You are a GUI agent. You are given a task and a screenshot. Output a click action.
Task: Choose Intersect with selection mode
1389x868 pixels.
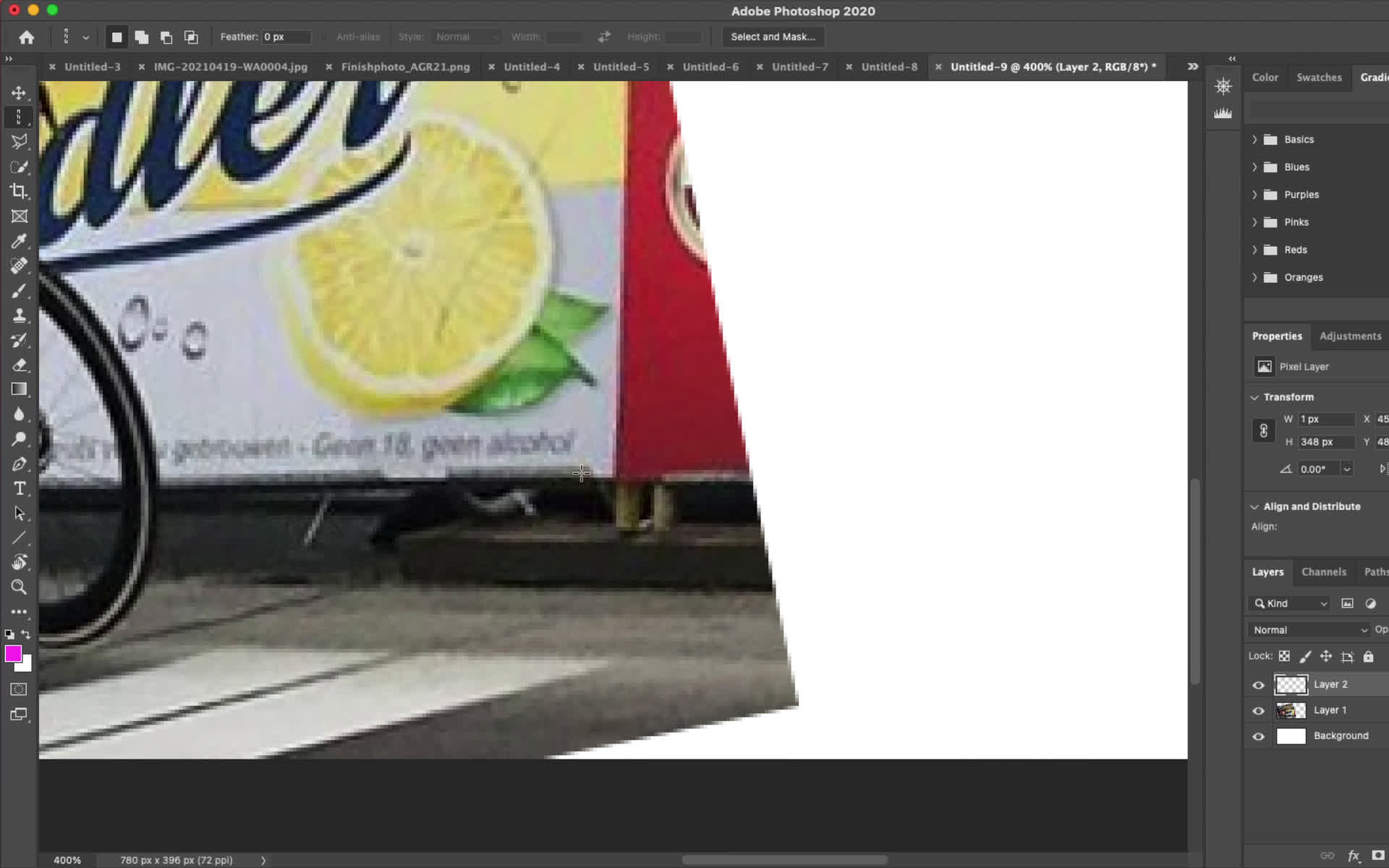pyautogui.click(x=191, y=37)
